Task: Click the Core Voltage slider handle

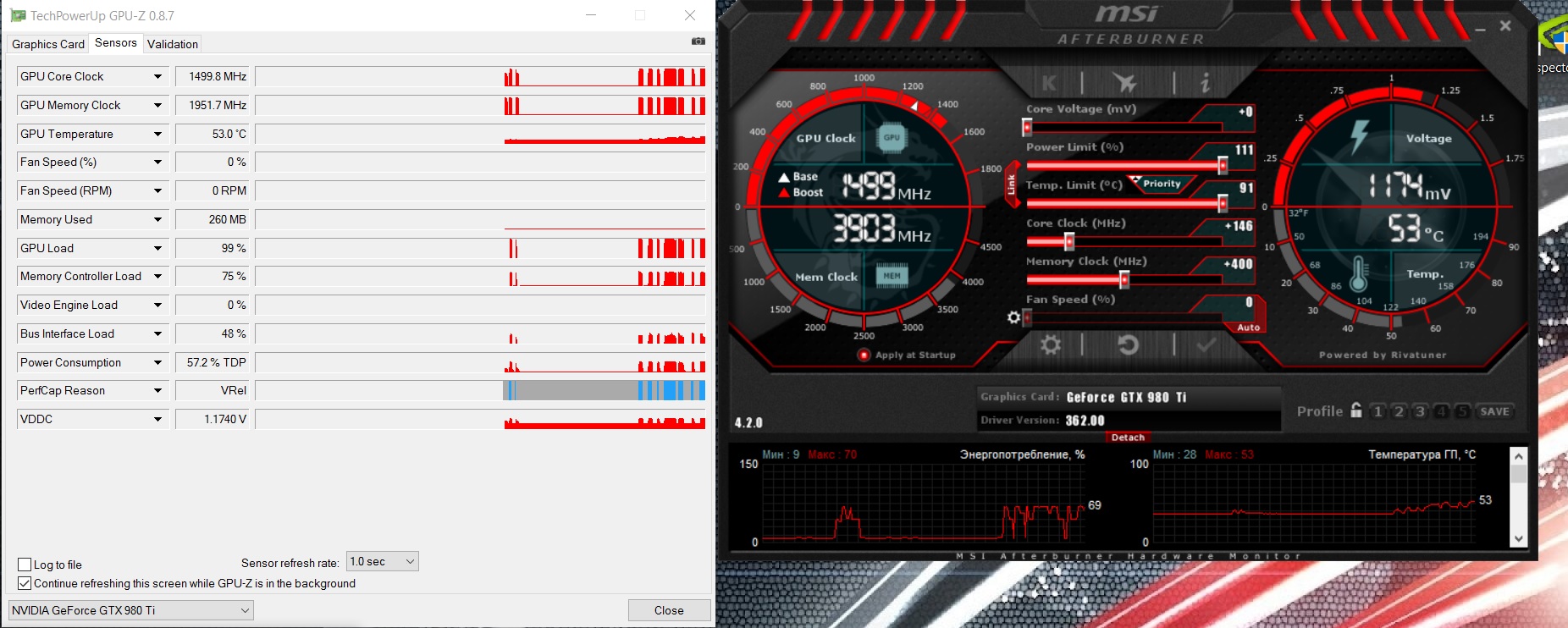Action: tap(1027, 127)
